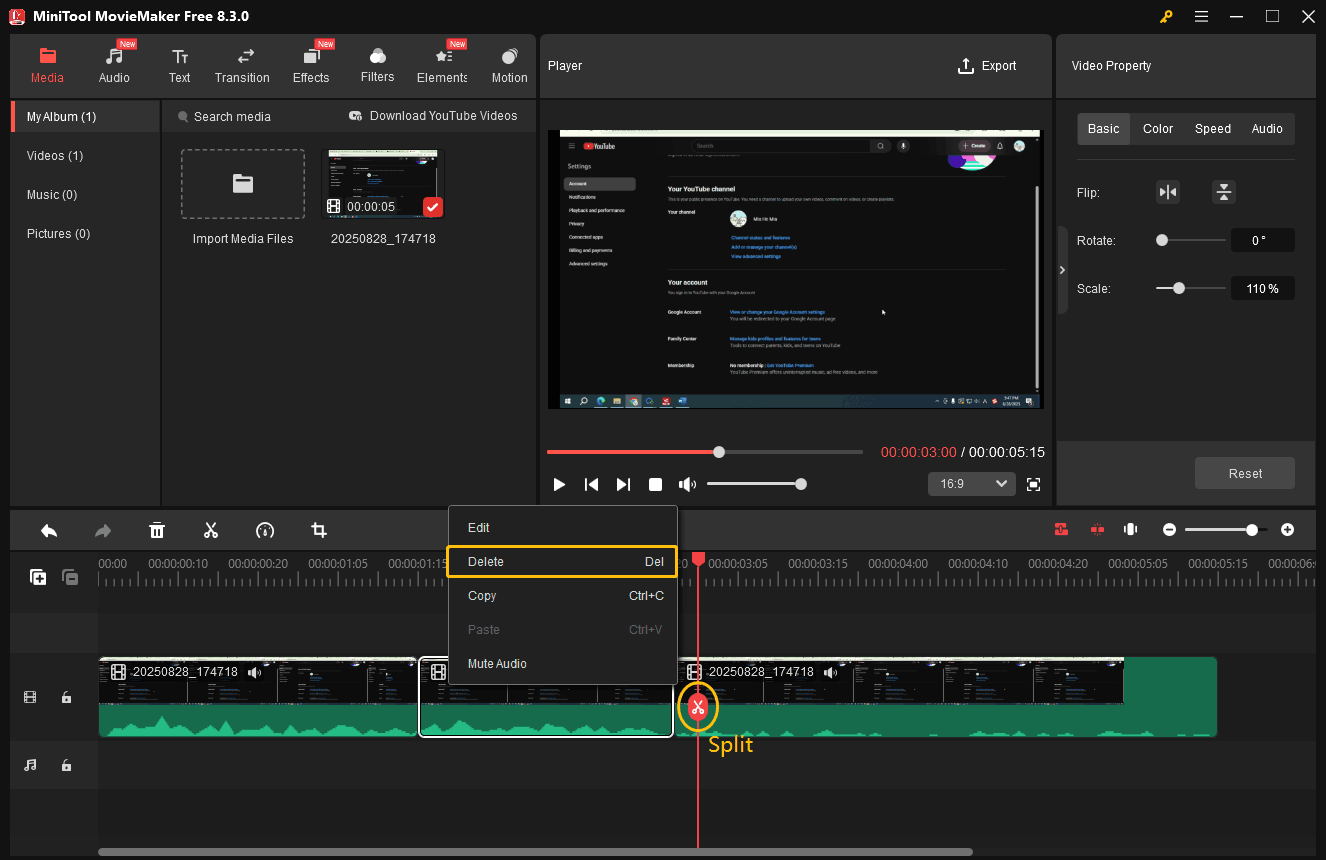Click the zoom in plus icon

(x=1288, y=530)
